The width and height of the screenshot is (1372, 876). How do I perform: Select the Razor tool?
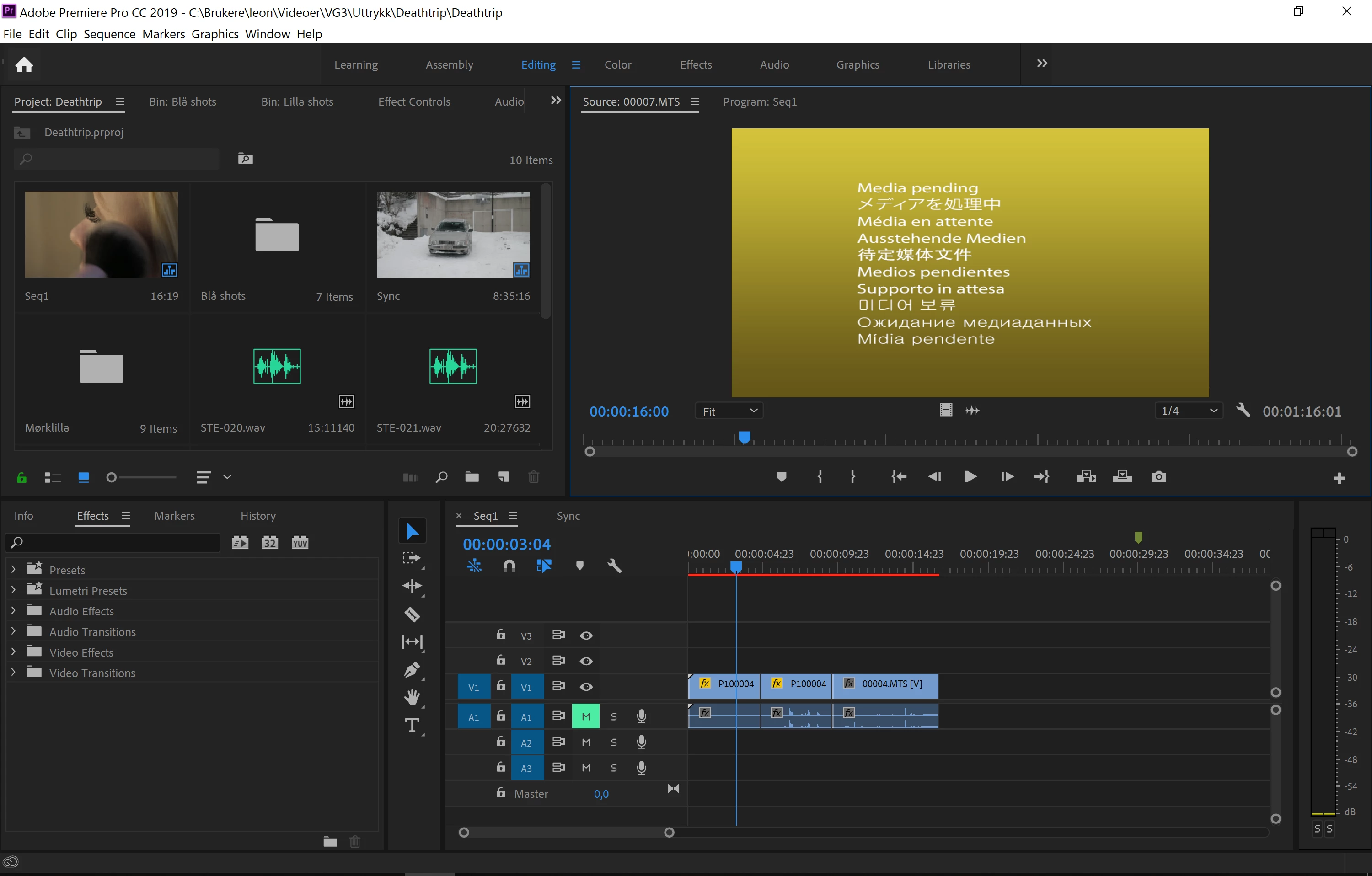[x=412, y=614]
